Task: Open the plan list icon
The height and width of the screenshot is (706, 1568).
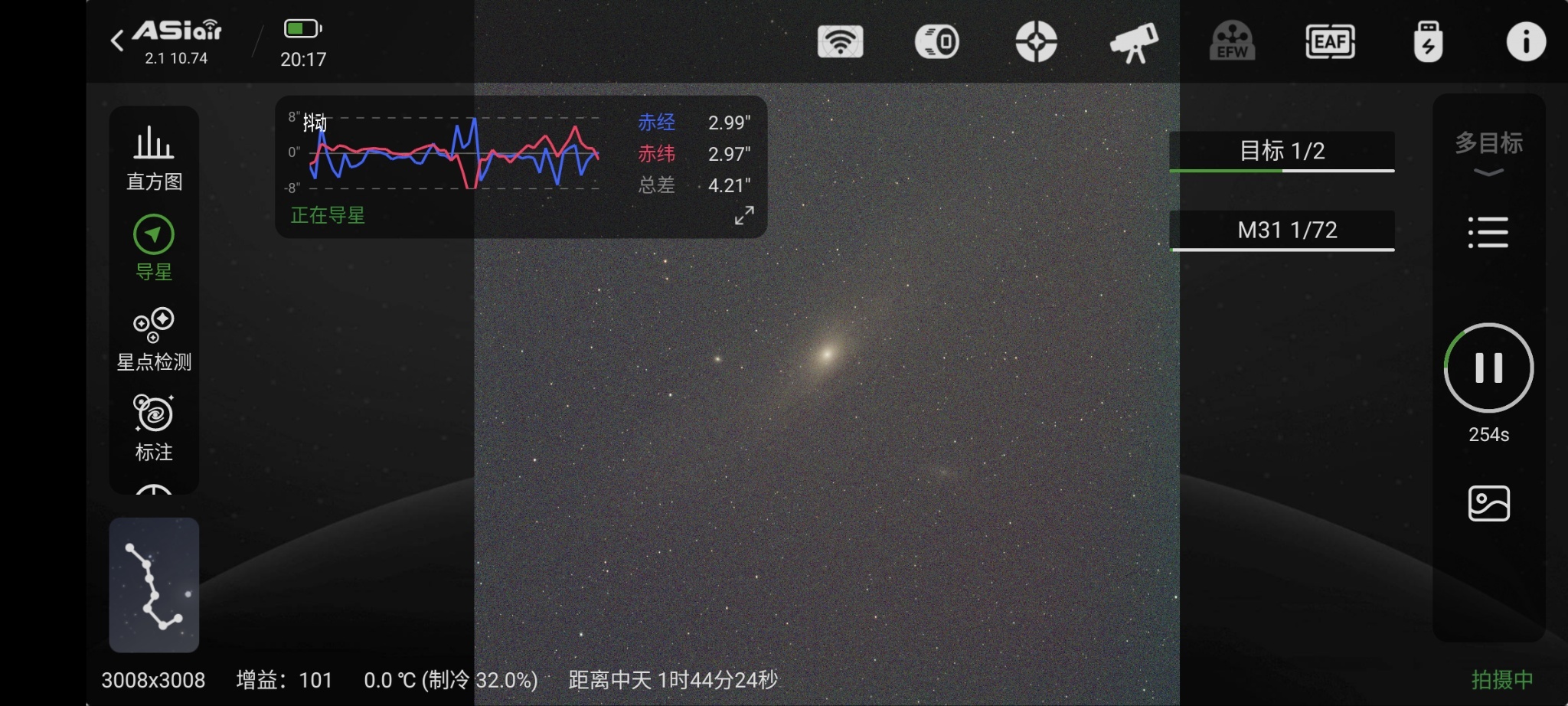Action: [x=1488, y=232]
